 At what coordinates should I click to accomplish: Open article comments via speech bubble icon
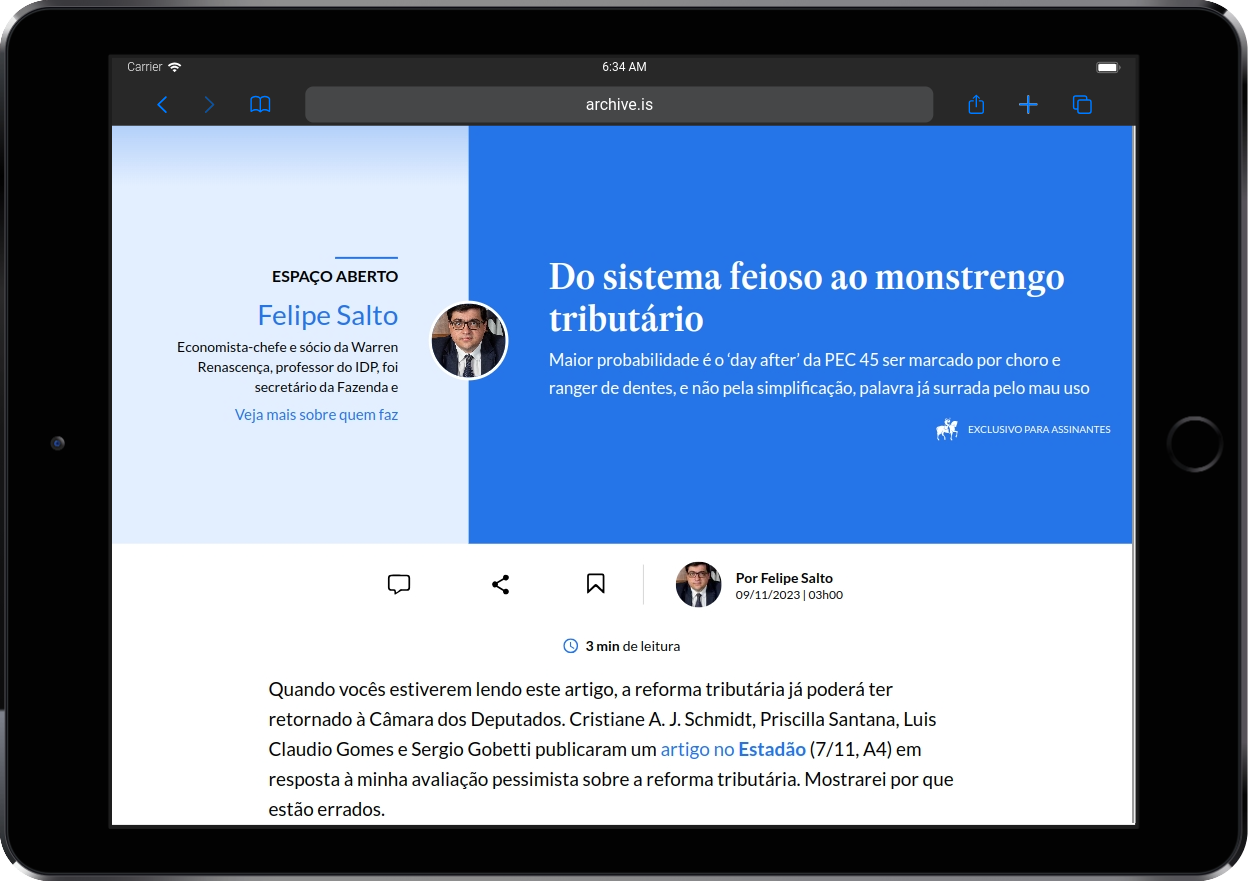point(399,584)
